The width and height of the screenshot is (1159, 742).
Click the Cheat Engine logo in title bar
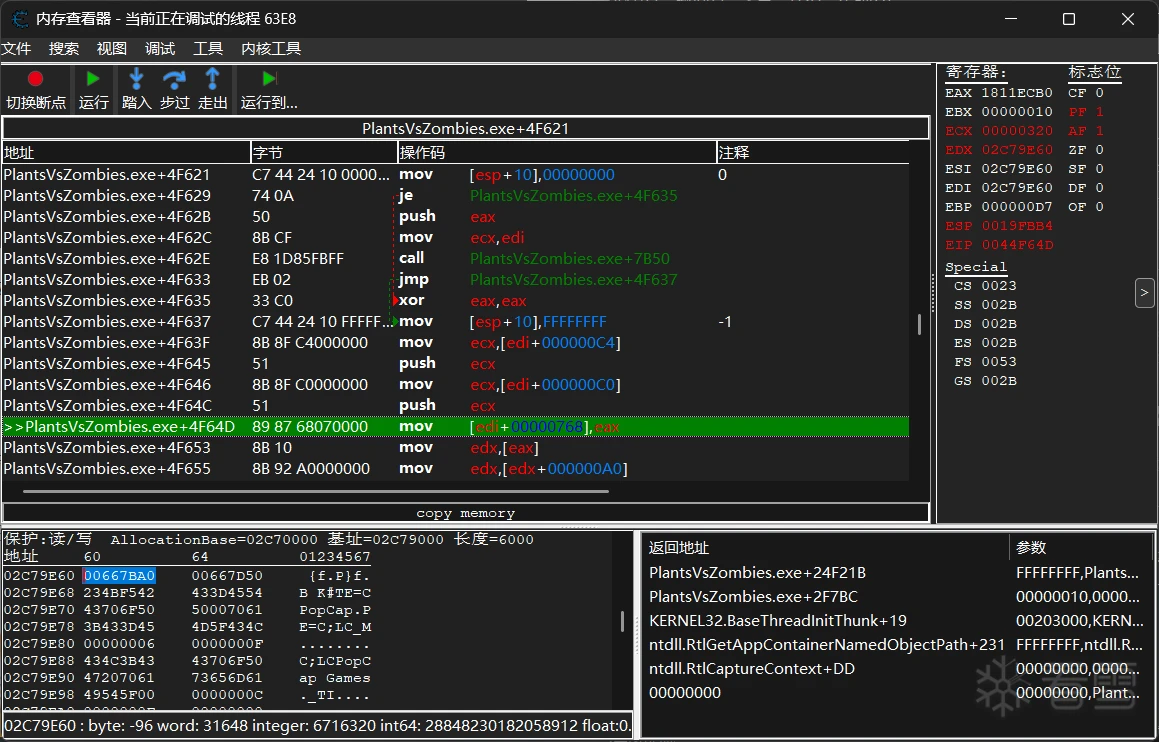[x=20, y=18]
